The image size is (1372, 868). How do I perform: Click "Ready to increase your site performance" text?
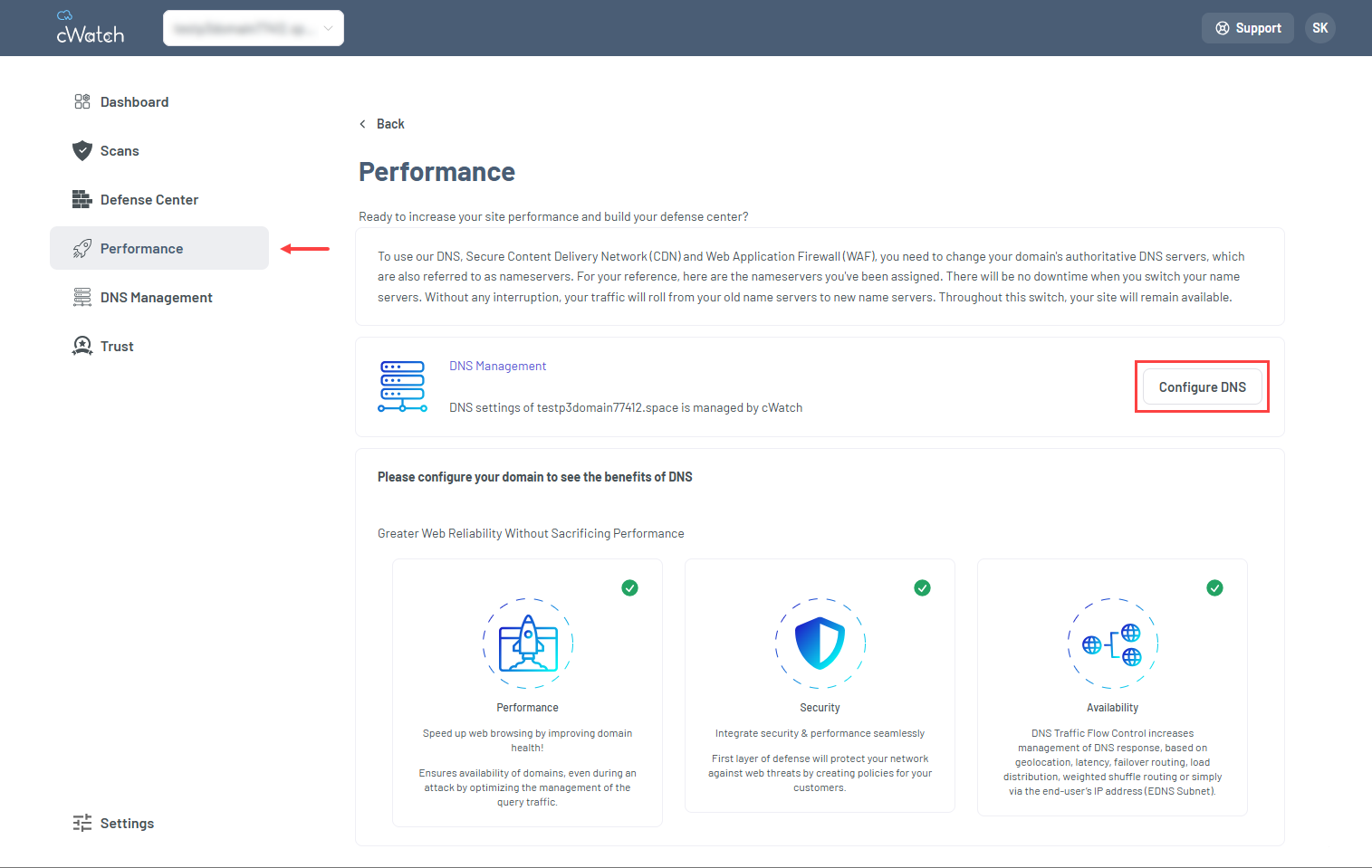tap(553, 217)
